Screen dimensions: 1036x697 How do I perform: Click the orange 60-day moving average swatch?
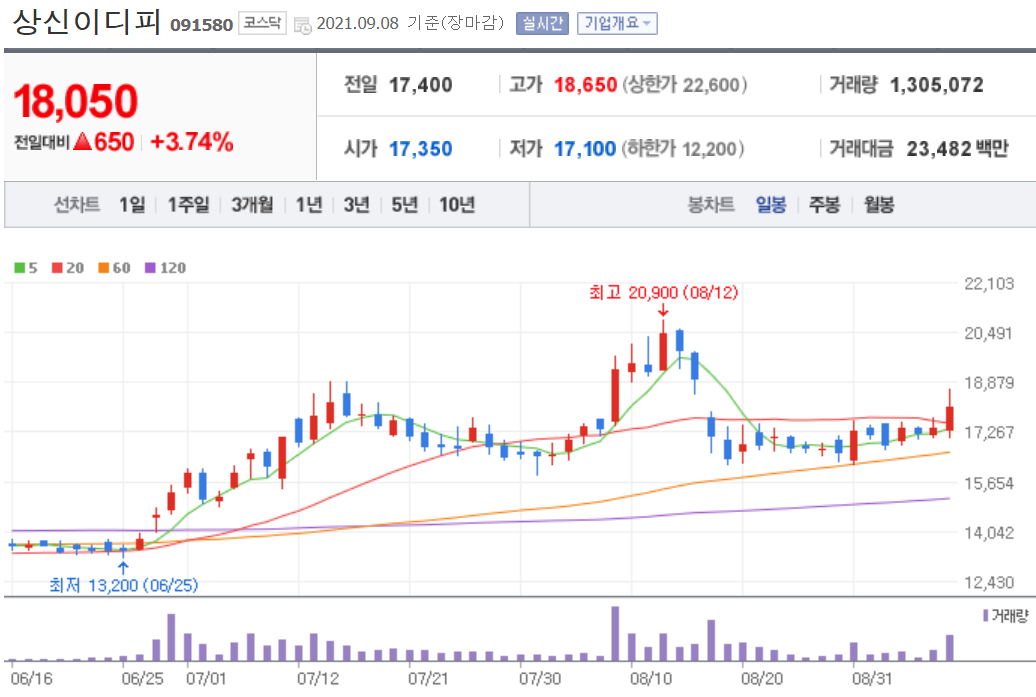(x=104, y=268)
